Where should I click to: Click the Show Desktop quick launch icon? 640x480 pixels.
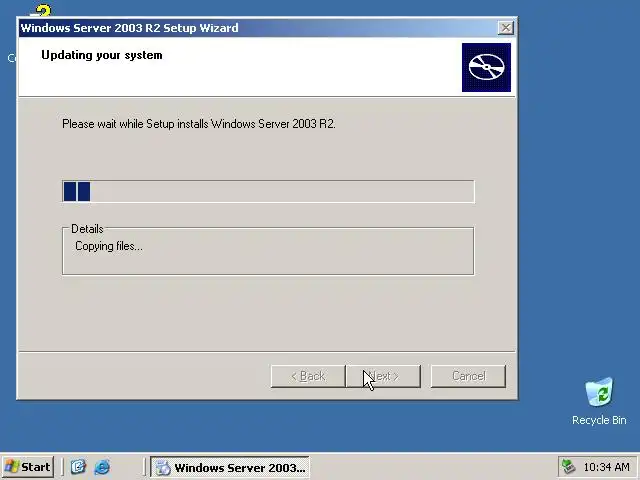(x=78, y=467)
